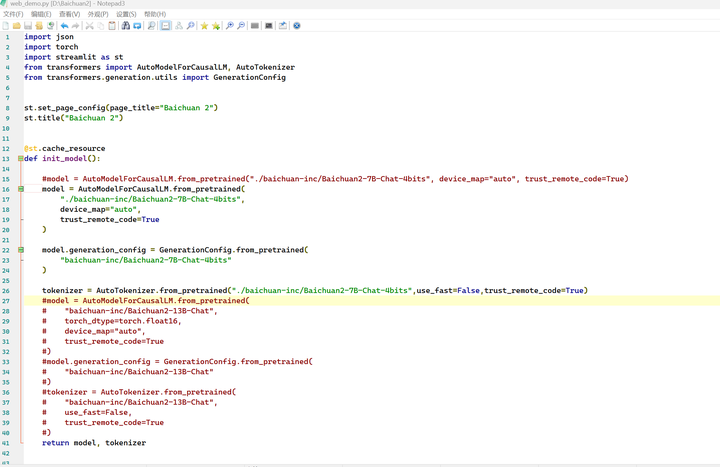Click the Zoom In magnifier icon

click(x=230, y=26)
